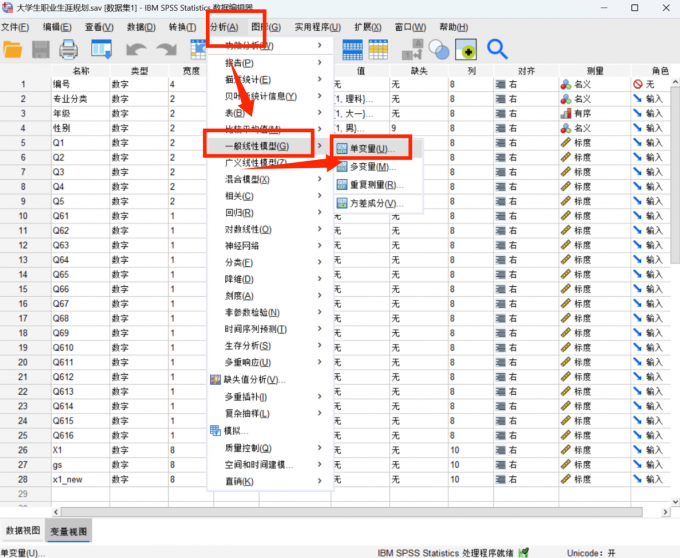This screenshot has height=558, width=680.
Task: Click the Find magnifier toolbar icon
Action: (497, 49)
